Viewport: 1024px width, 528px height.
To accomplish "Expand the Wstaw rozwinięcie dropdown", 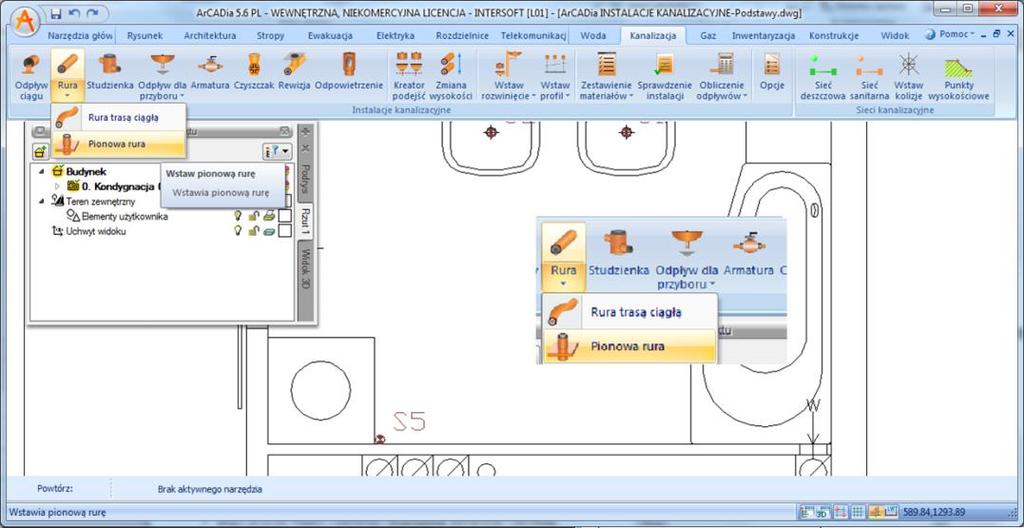I will [508, 77].
